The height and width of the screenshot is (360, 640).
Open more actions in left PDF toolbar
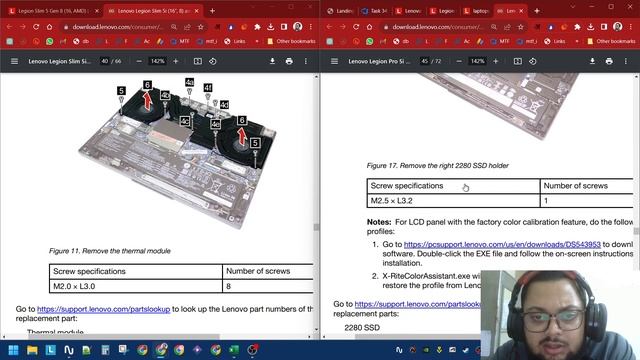coord(306,61)
